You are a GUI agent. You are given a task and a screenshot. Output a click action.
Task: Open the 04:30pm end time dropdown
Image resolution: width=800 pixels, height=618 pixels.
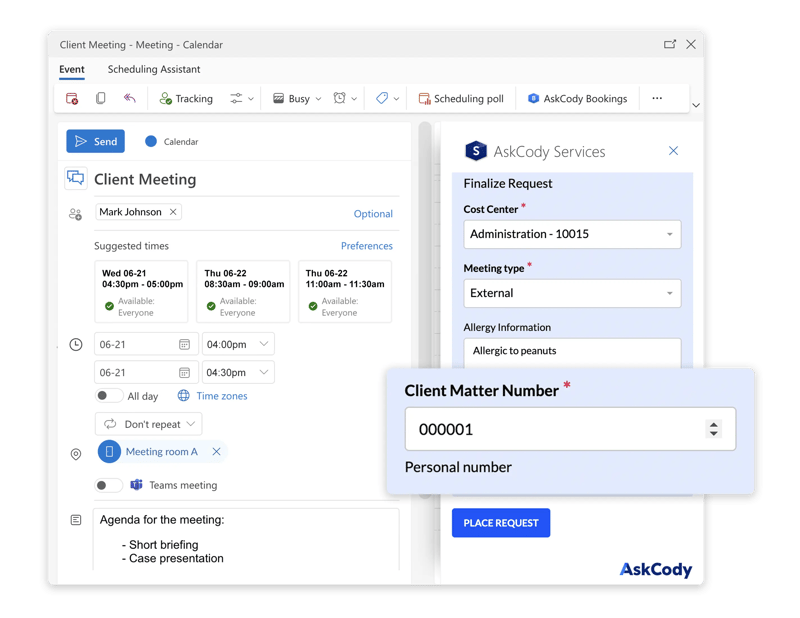tap(238, 373)
